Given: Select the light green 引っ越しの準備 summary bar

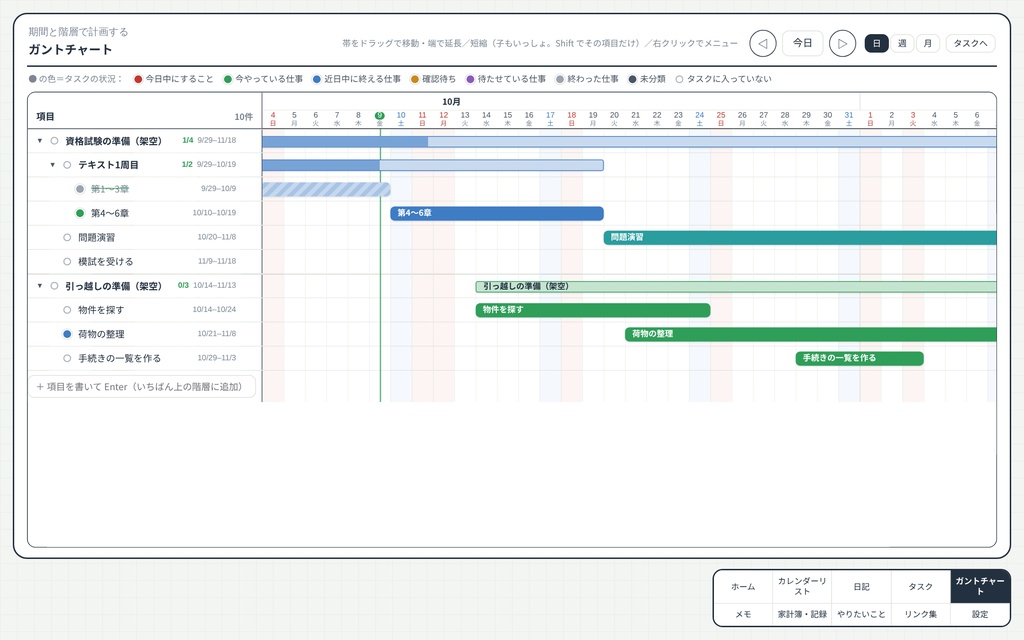Looking at the screenshot, I should 736,287.
